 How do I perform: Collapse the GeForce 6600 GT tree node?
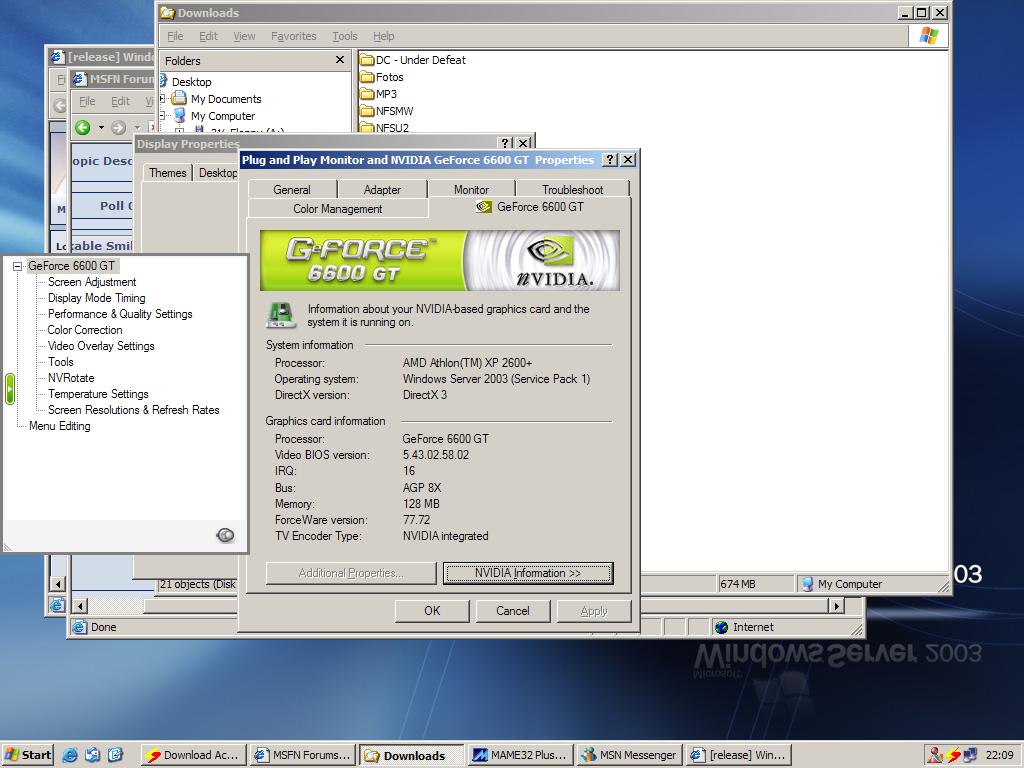18,266
